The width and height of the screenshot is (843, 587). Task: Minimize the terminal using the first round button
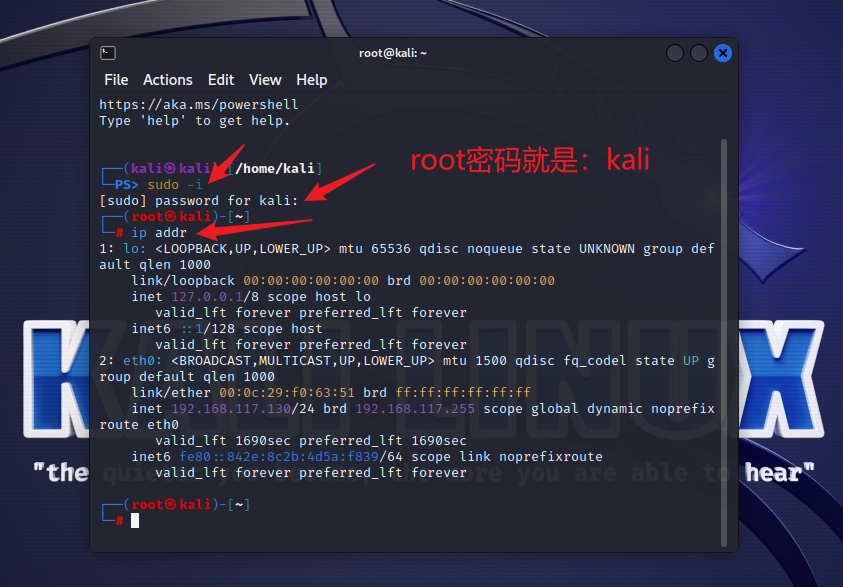point(675,53)
